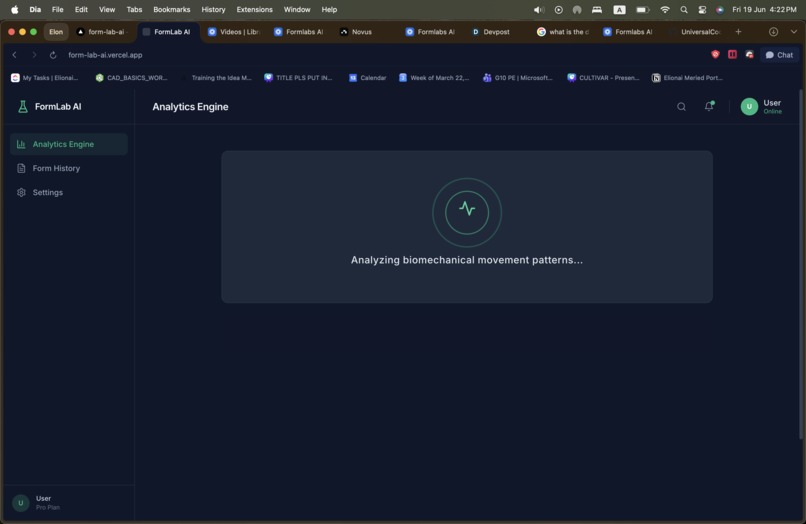Click the volume icon in menu bar
The height and width of the screenshot is (524, 806).
tap(538, 10)
